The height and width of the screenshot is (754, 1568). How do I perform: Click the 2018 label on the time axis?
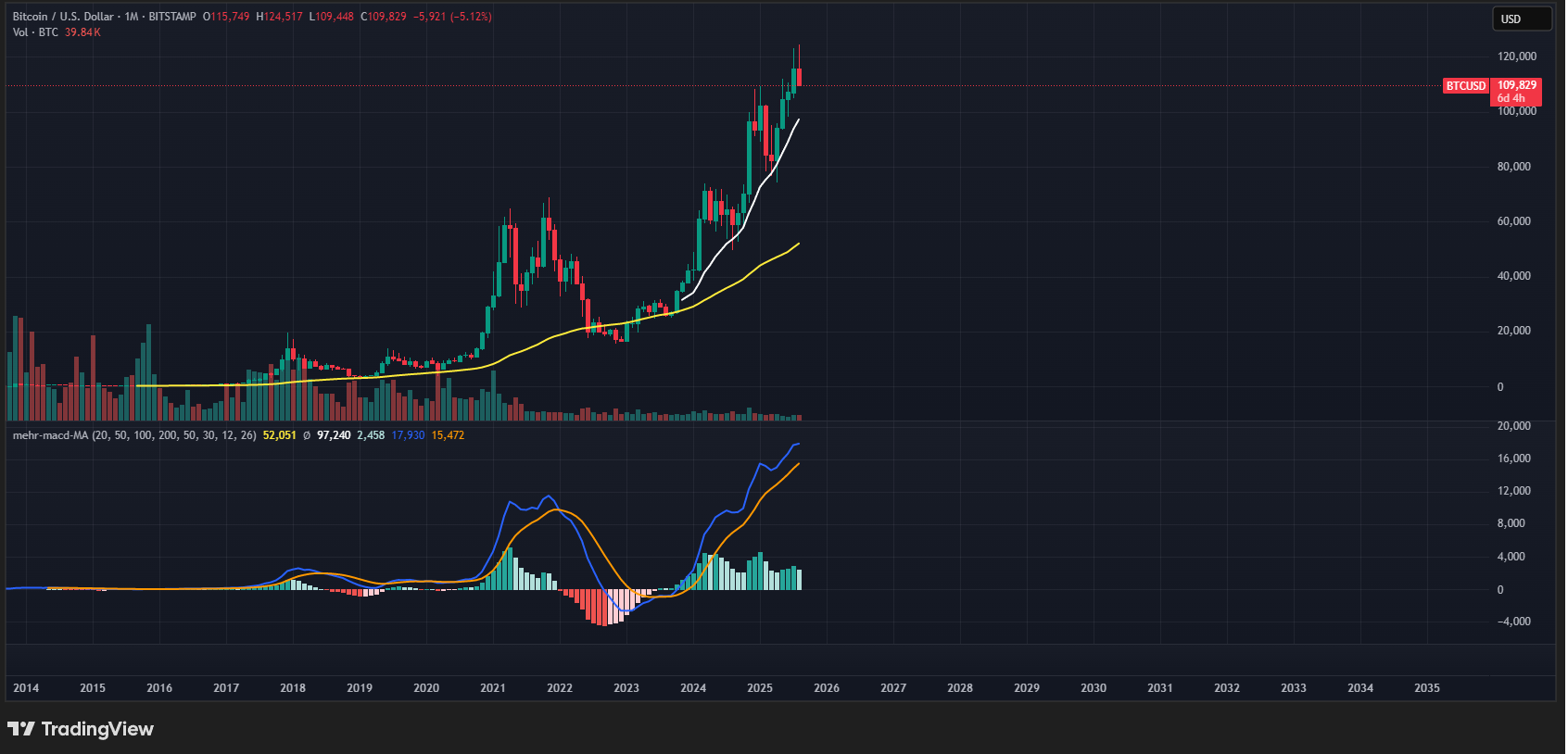coord(293,688)
